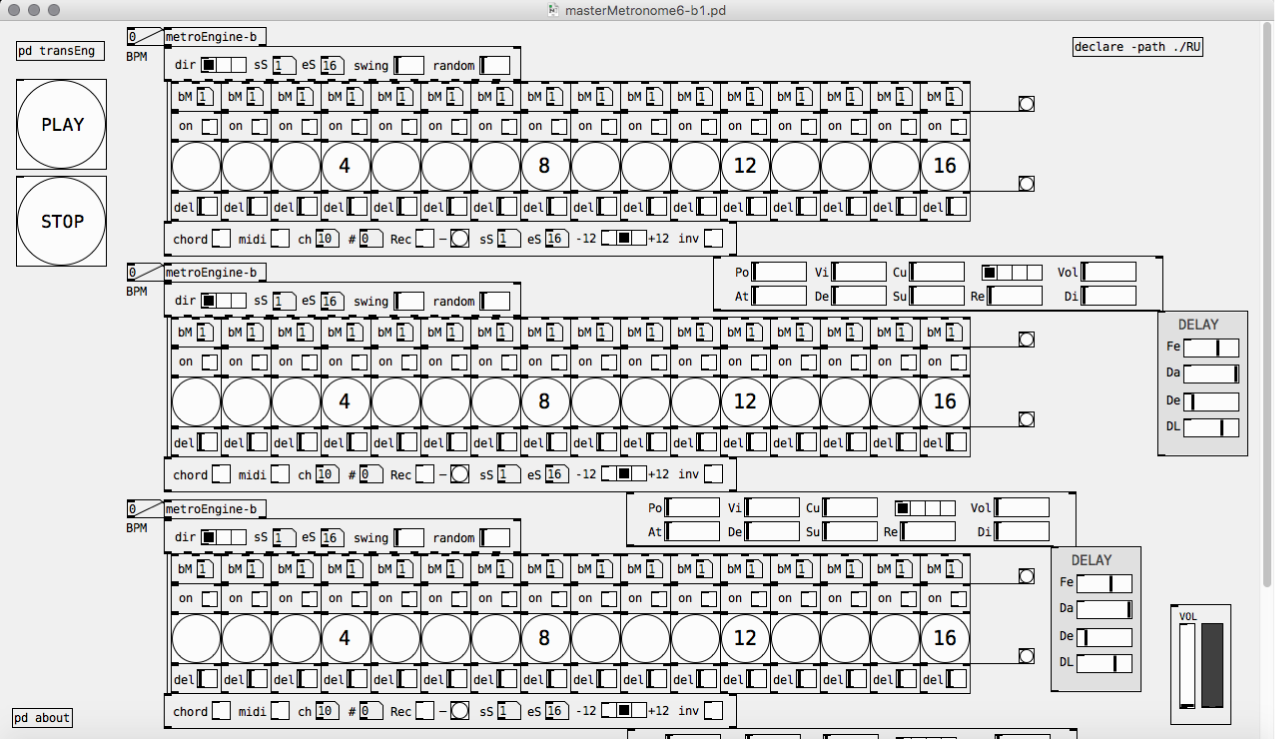Viewport: 1275px width, 739px height.
Task: Click the PLAY button
Action: [62, 125]
